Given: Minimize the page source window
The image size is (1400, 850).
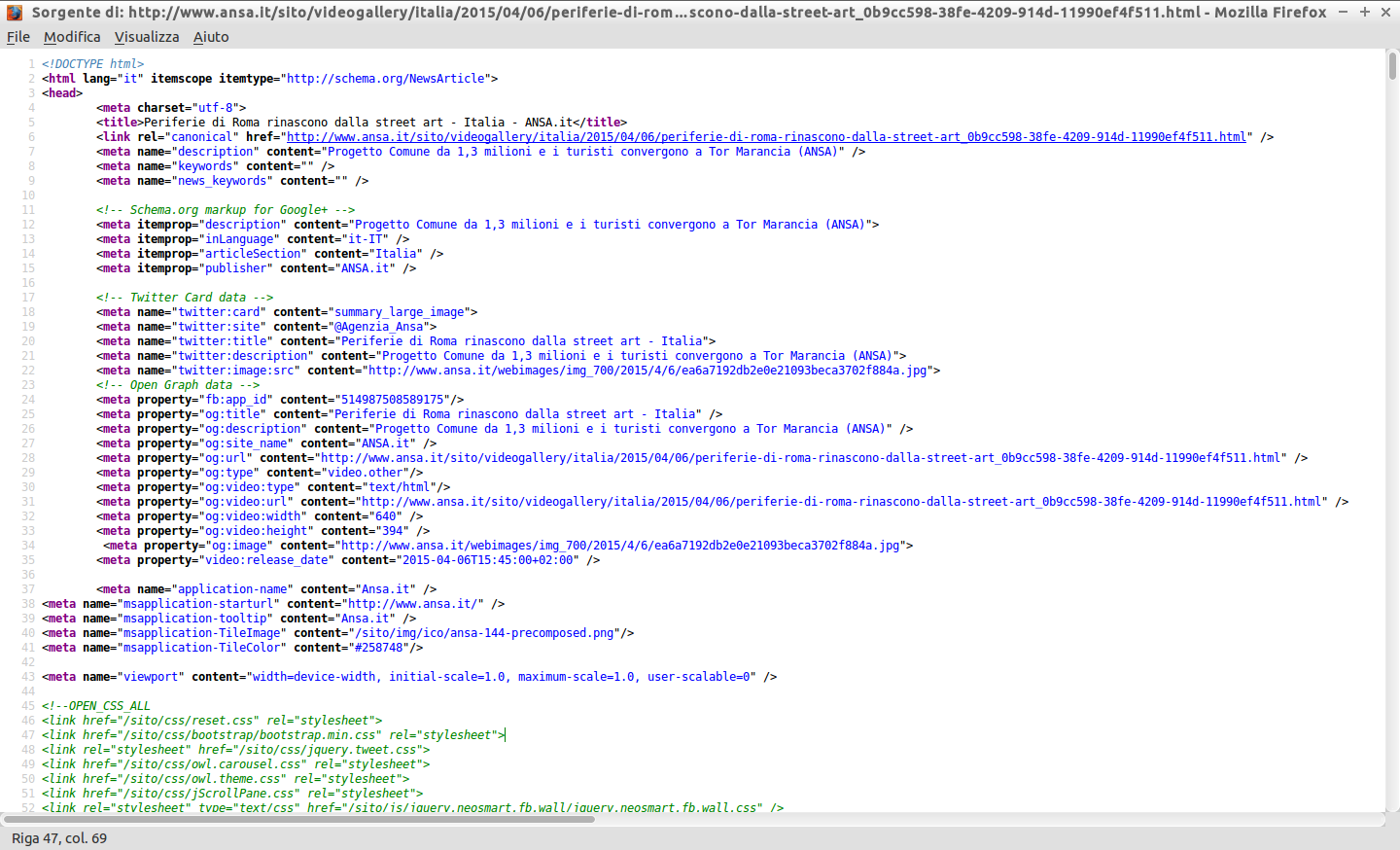Looking at the screenshot, I should tap(1344, 12).
